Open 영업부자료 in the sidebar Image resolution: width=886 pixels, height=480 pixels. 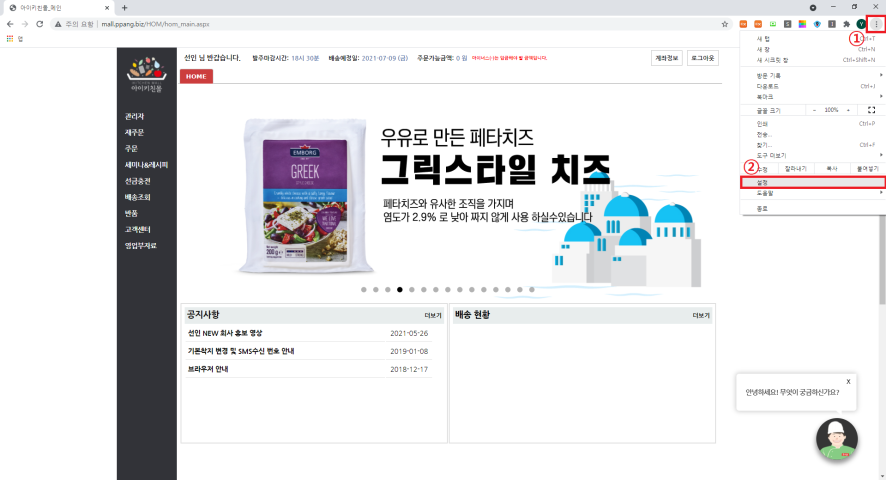[x=141, y=246]
